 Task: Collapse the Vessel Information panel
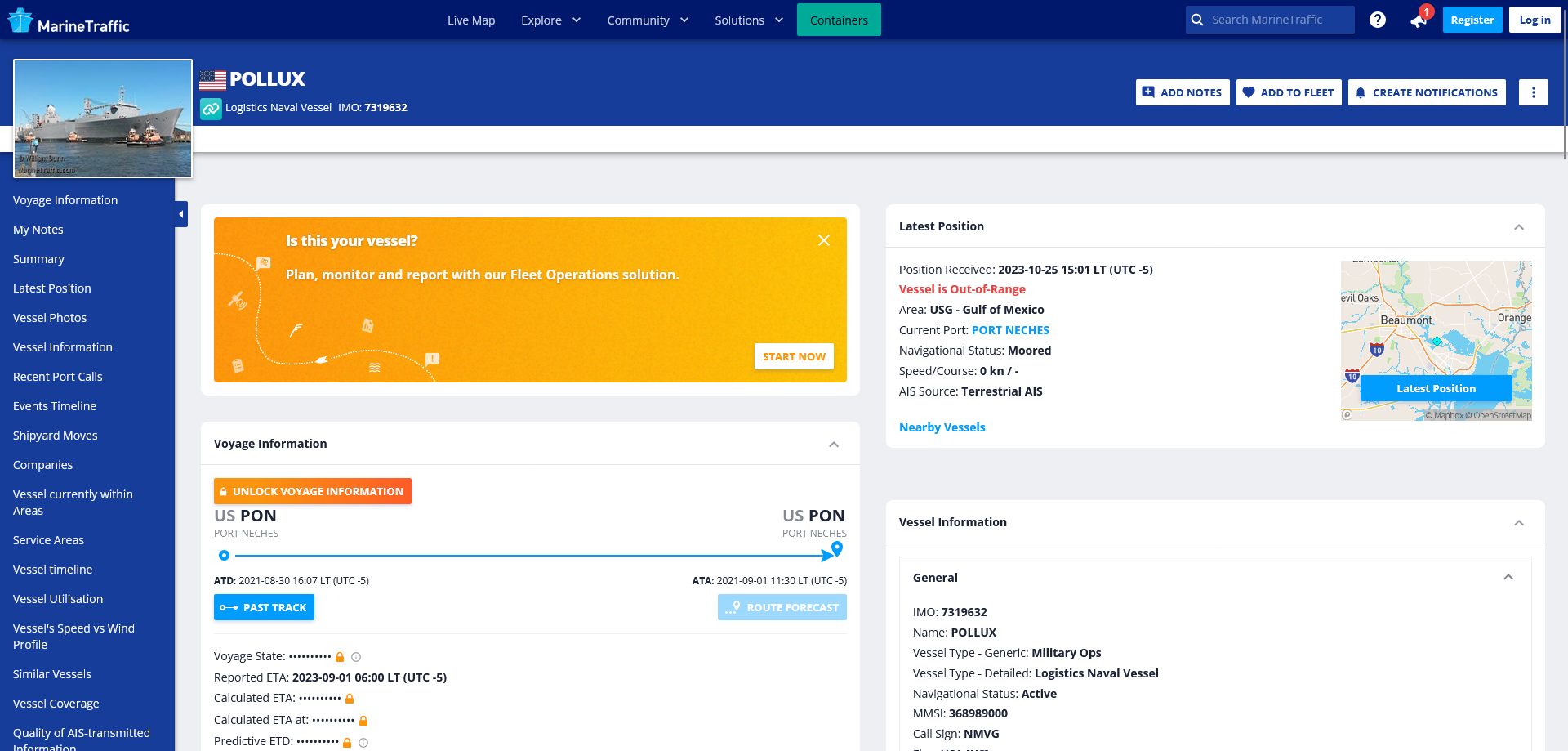pyautogui.click(x=1519, y=523)
